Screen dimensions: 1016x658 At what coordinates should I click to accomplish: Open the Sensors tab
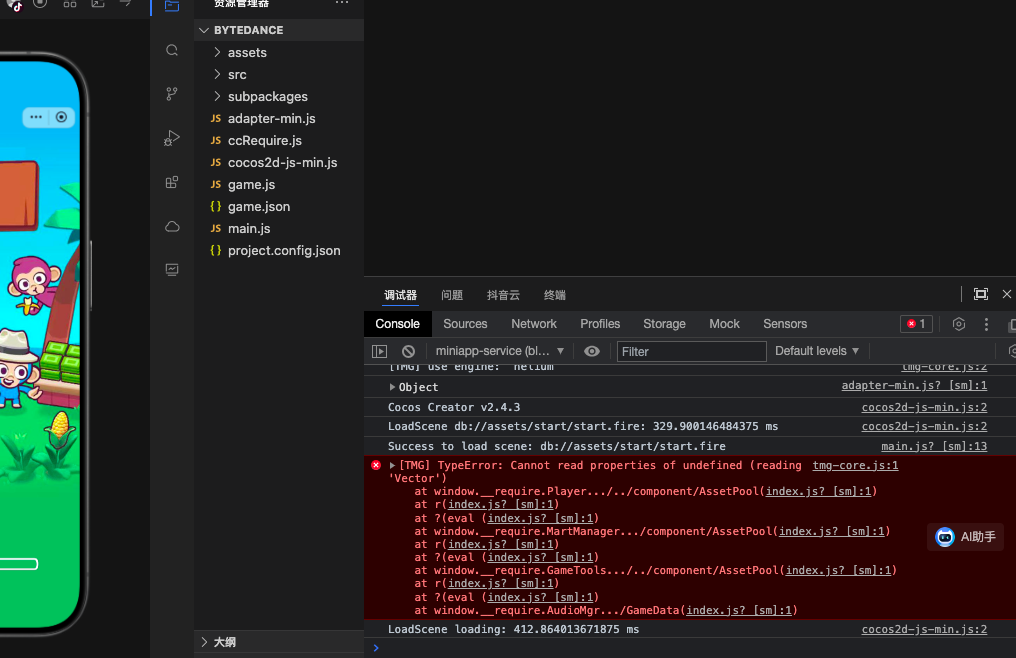pyautogui.click(x=785, y=324)
